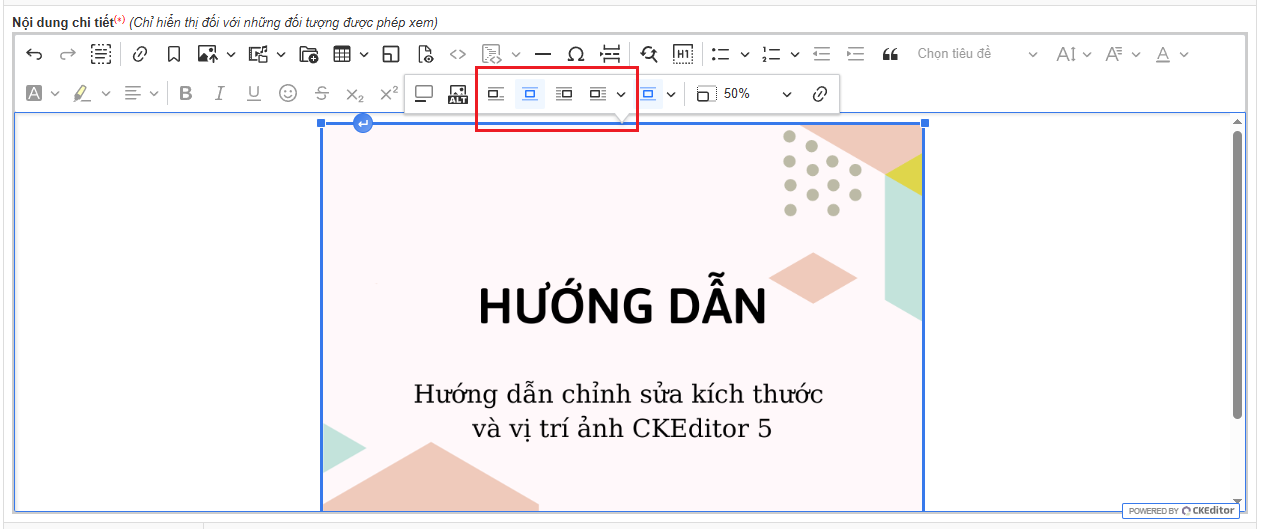Insert a block quote

coord(890,54)
